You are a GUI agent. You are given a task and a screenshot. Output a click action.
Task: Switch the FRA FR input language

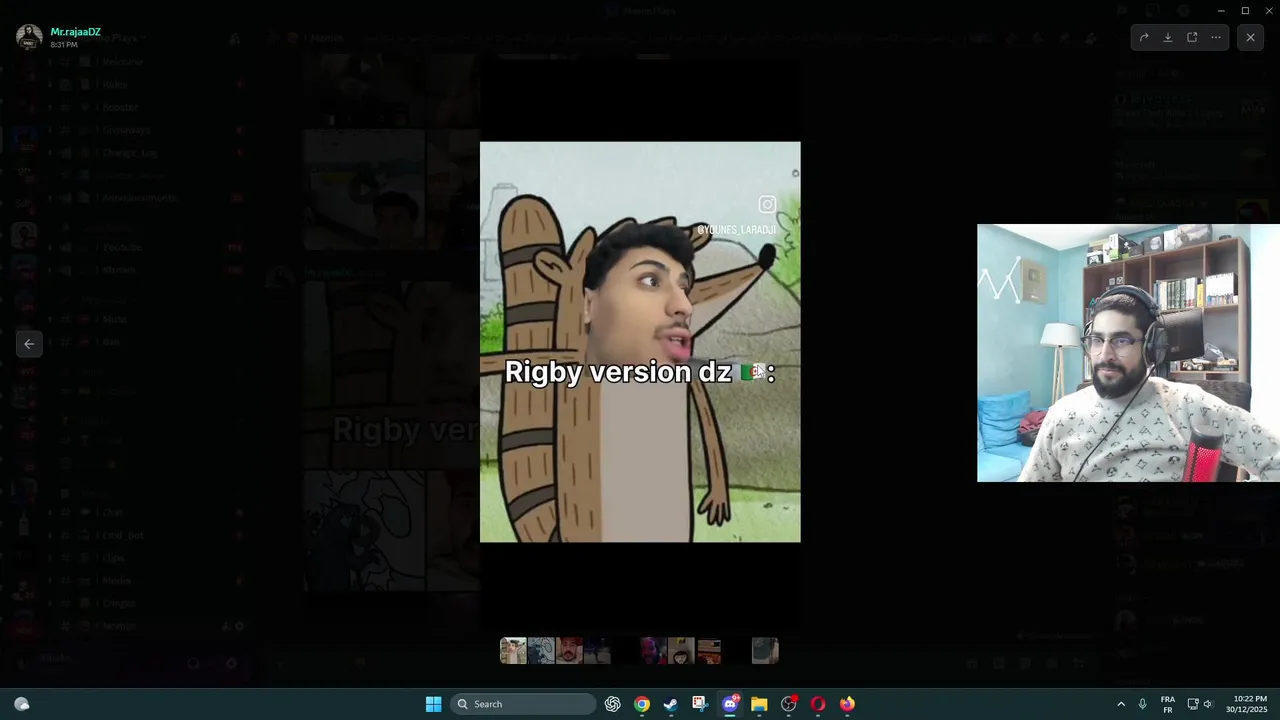point(1168,704)
